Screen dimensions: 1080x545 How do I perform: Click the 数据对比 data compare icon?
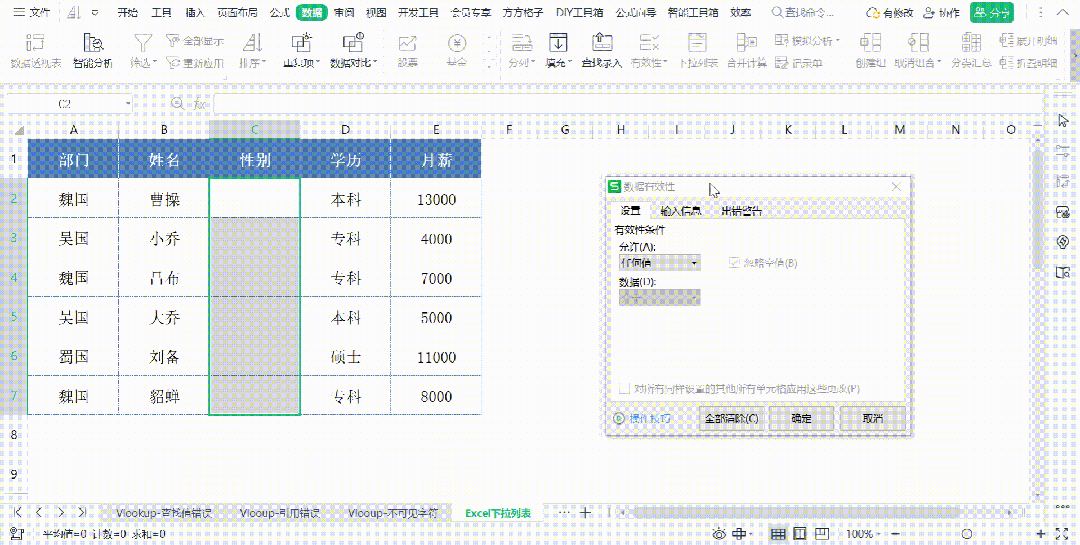[x=353, y=43]
